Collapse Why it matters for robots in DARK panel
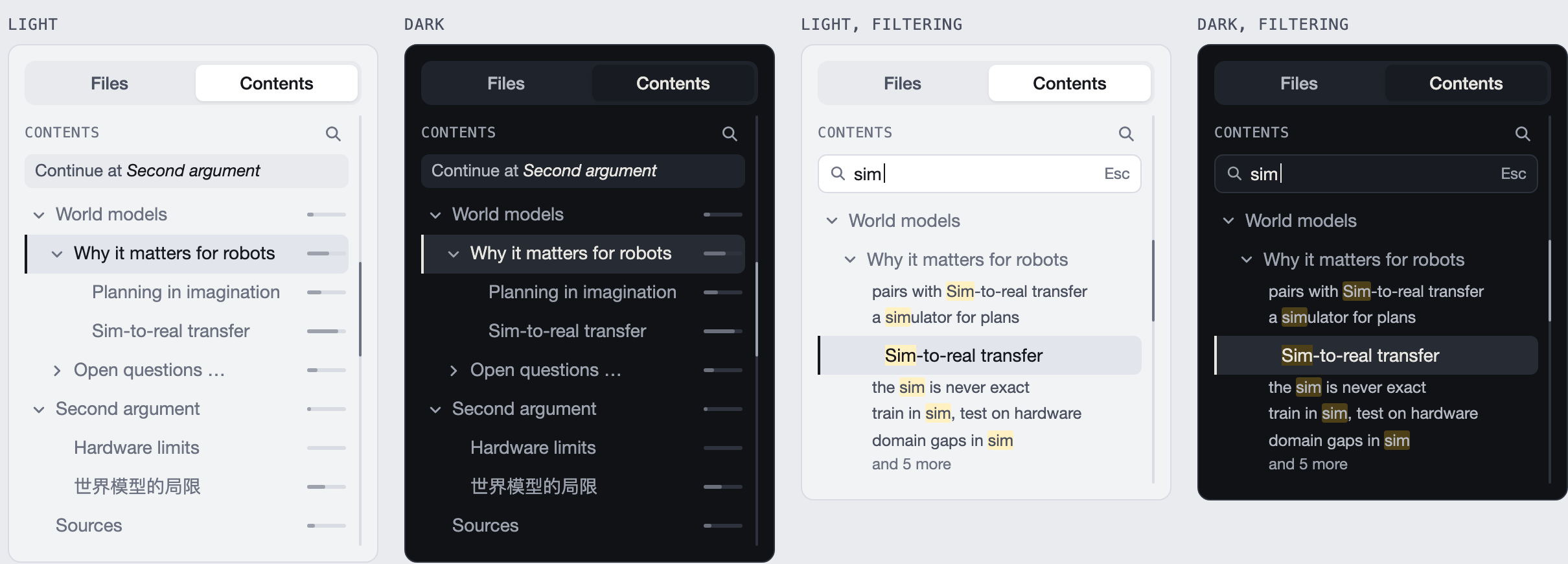 point(454,253)
